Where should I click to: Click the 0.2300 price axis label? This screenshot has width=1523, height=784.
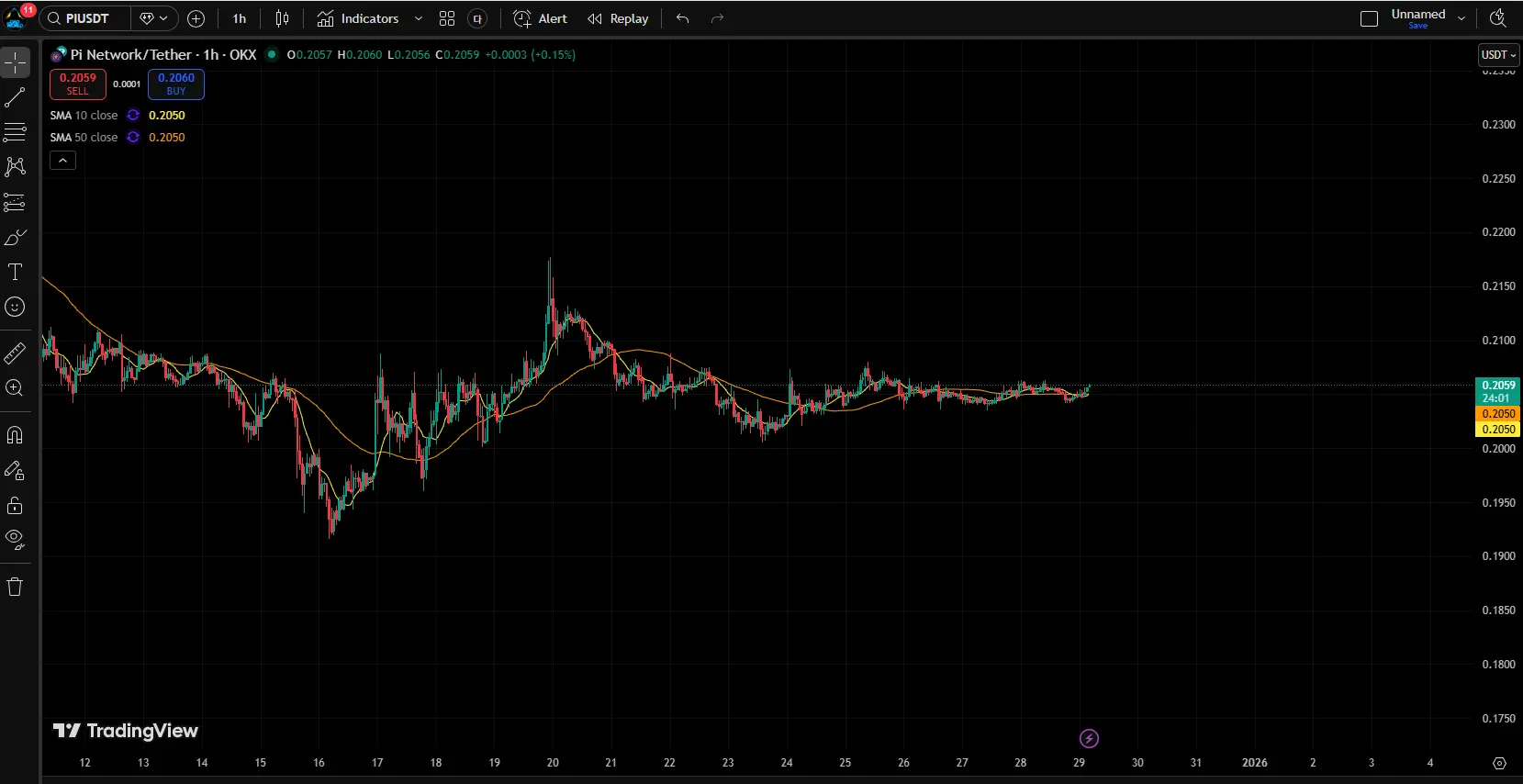pyautogui.click(x=1498, y=125)
